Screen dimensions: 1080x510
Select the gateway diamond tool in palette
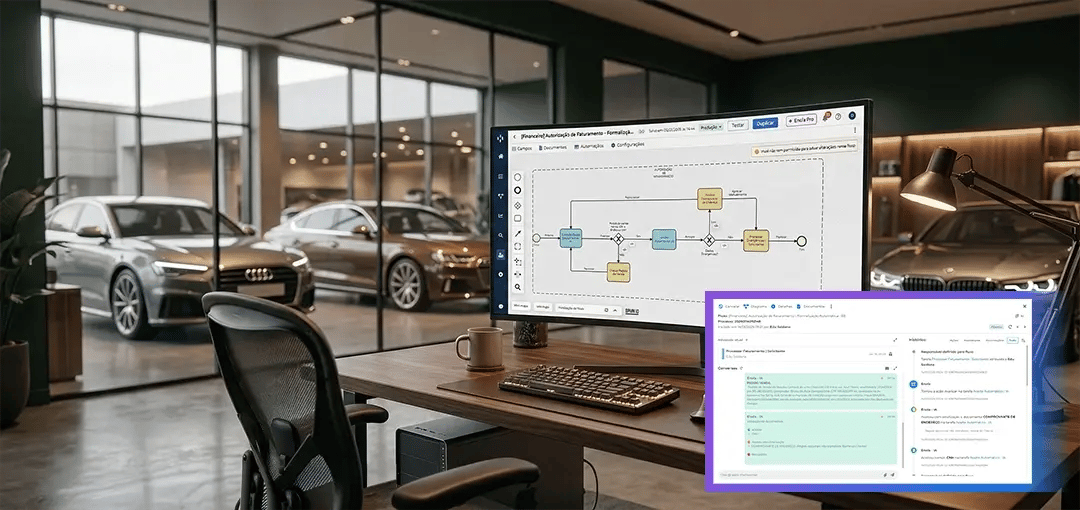tap(518, 204)
